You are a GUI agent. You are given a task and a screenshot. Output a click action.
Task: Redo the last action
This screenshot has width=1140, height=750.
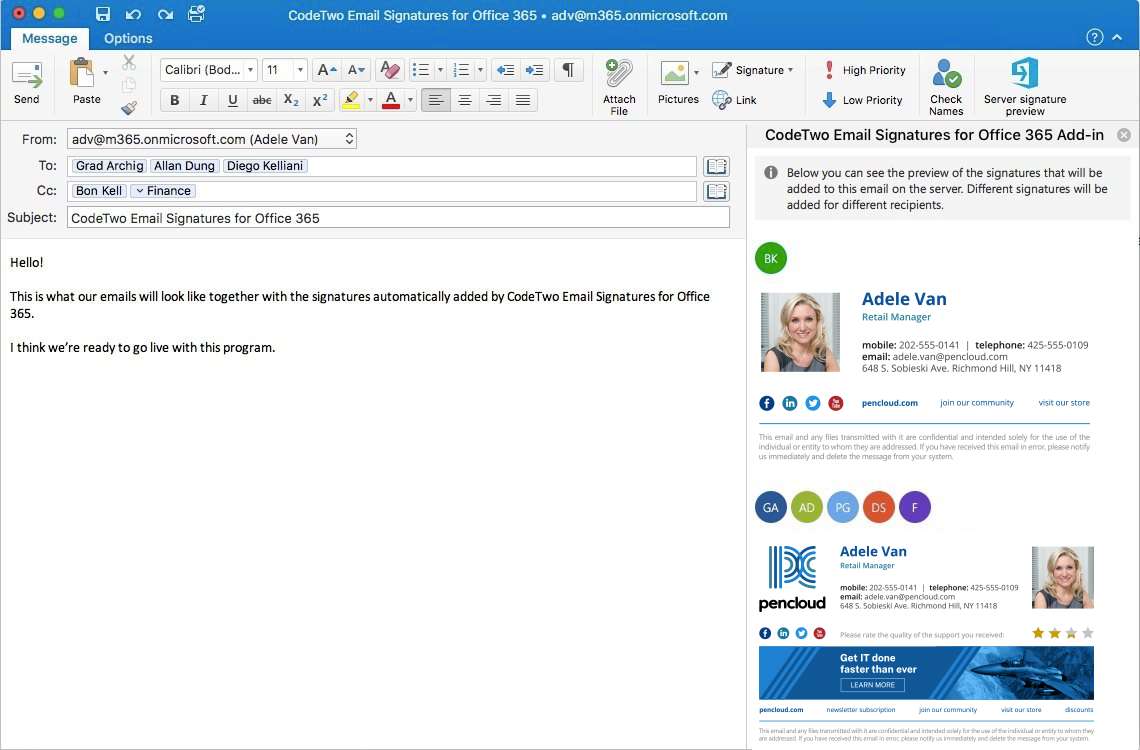coord(165,14)
